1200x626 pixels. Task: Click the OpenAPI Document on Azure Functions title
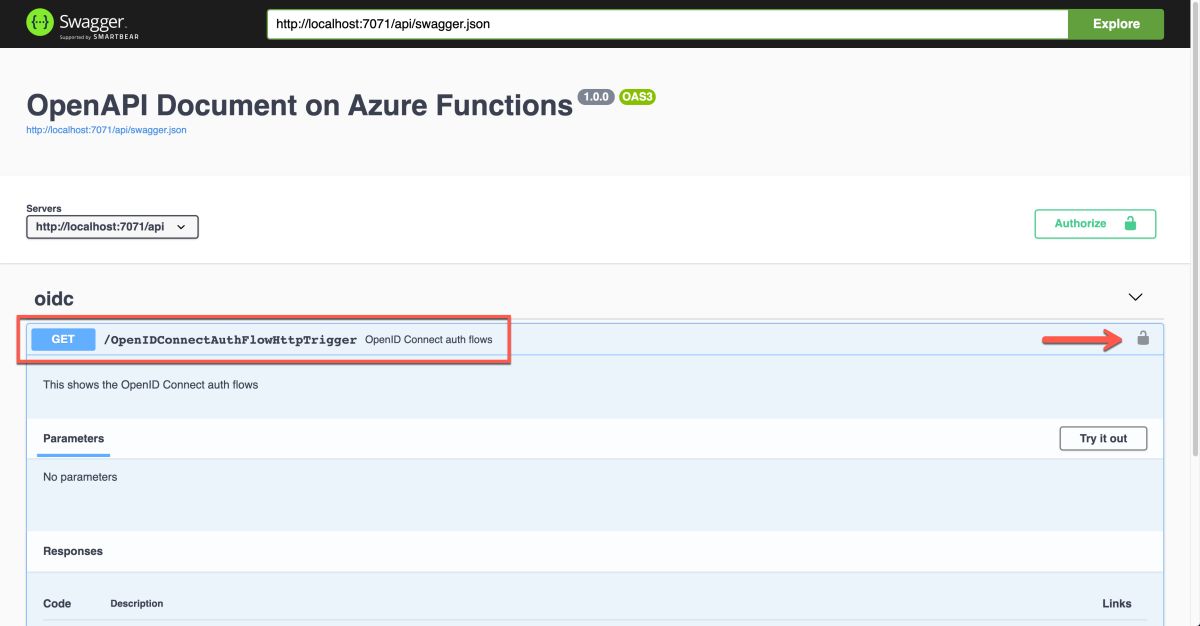(299, 105)
